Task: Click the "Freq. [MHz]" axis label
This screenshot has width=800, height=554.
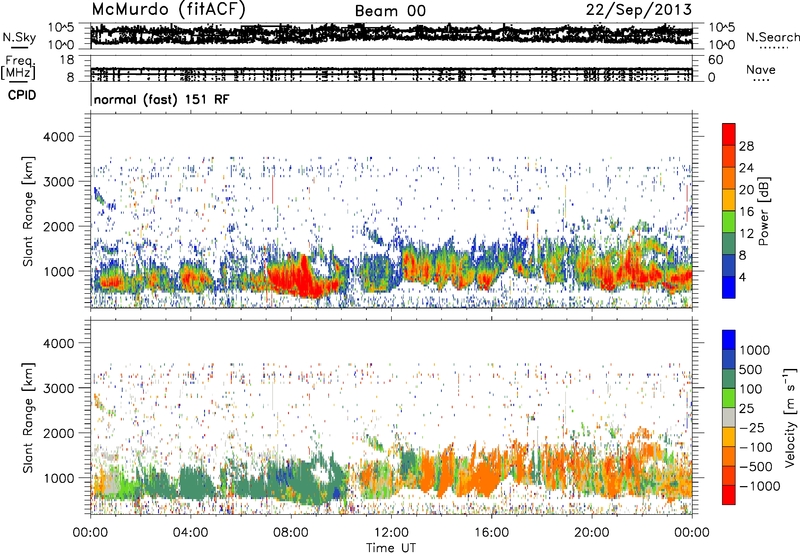Action: [18, 68]
